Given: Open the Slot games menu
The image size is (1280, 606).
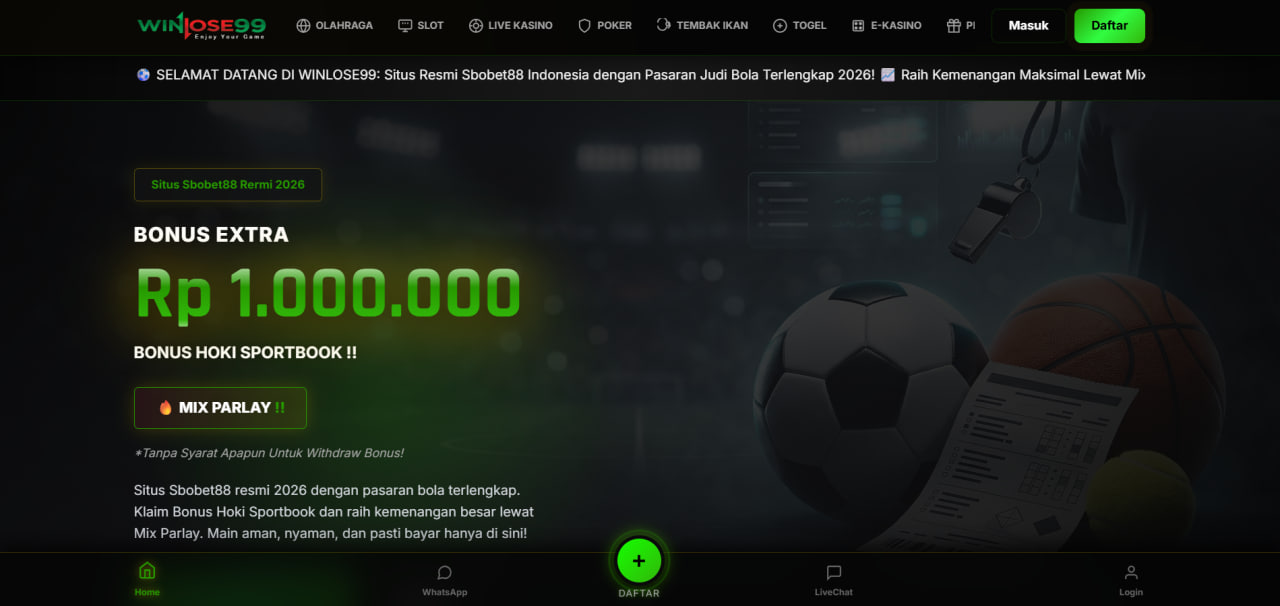Looking at the screenshot, I should point(420,25).
